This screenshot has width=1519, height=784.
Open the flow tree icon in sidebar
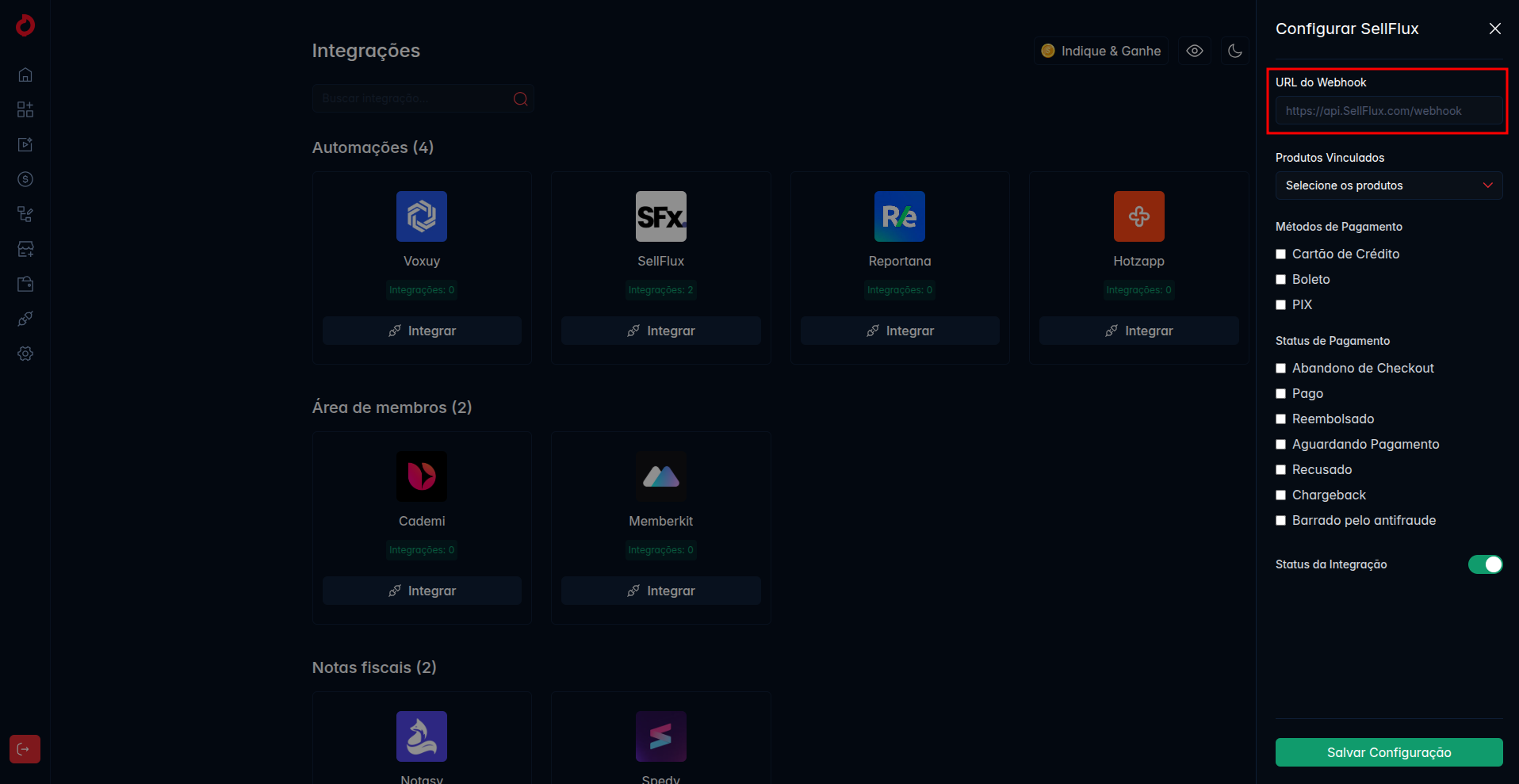click(25, 214)
